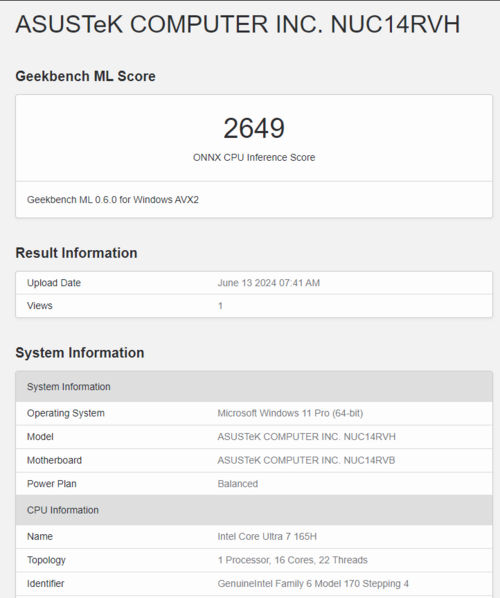Click the Result Information heading

point(76,253)
